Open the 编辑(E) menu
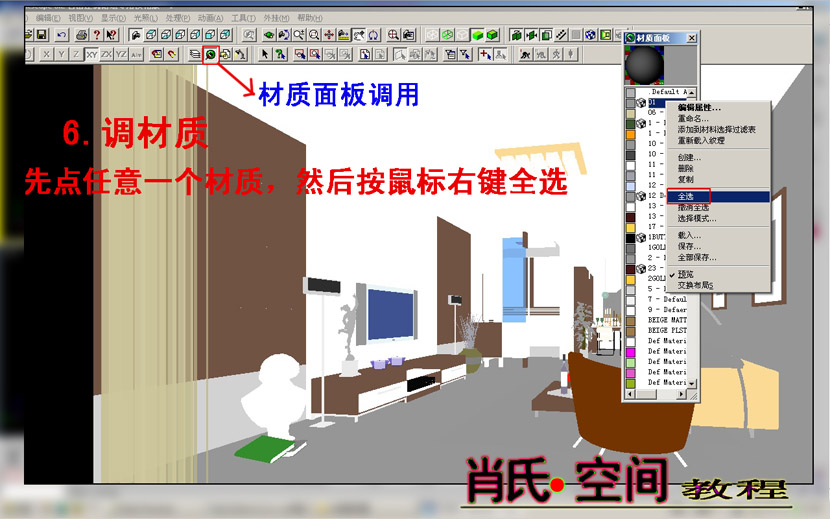The width and height of the screenshot is (830, 519). point(48,18)
